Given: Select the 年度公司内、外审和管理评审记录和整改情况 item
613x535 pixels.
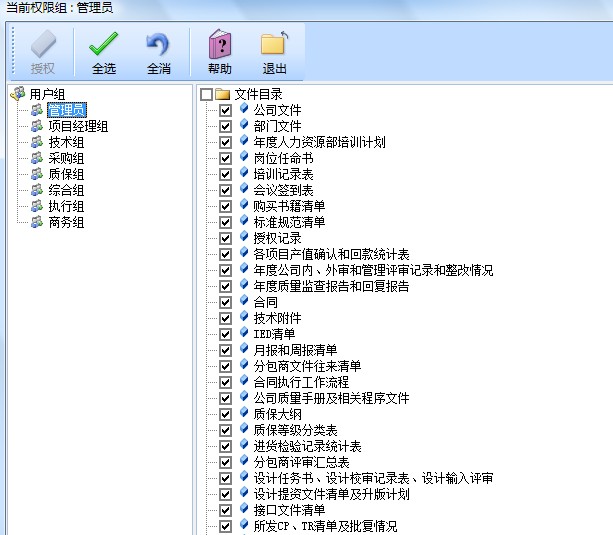Looking at the screenshot, I should tap(373, 270).
